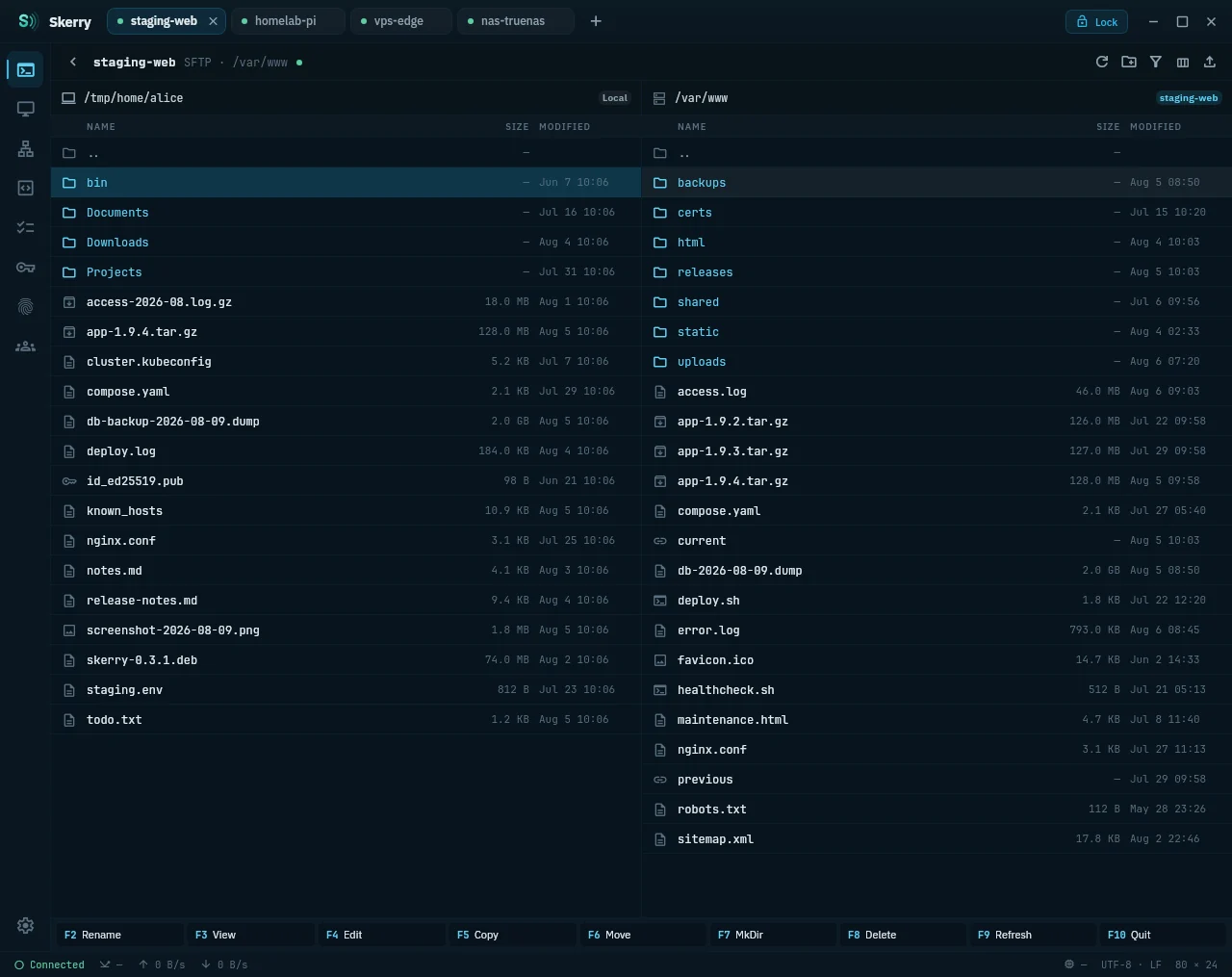Click the filter funnel icon
This screenshot has height=977, width=1232.
click(x=1156, y=62)
